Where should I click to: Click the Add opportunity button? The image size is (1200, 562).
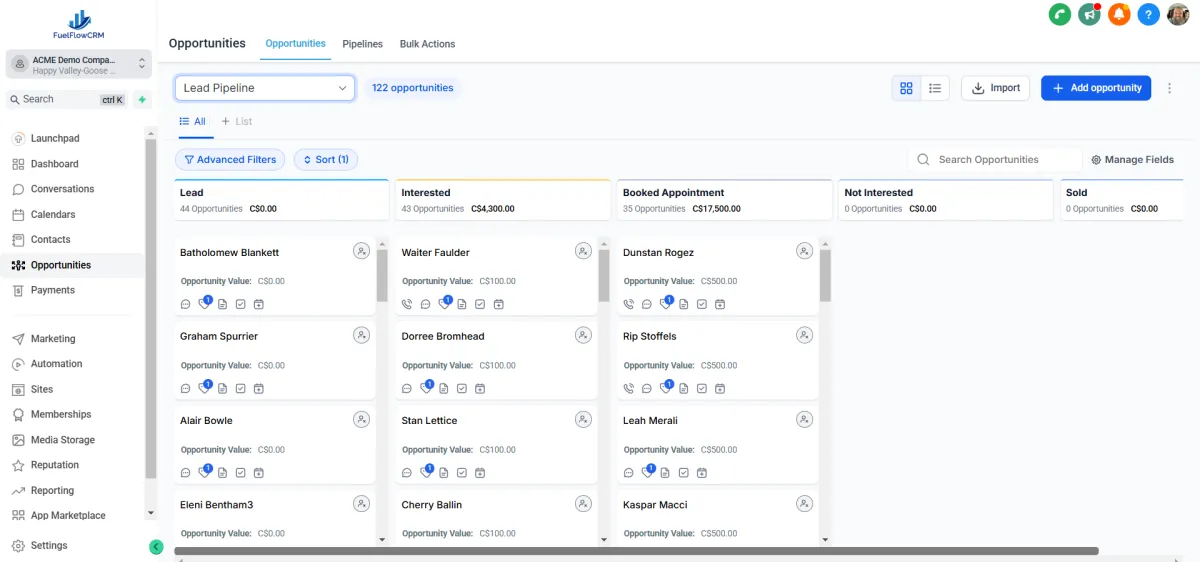tap(1095, 88)
